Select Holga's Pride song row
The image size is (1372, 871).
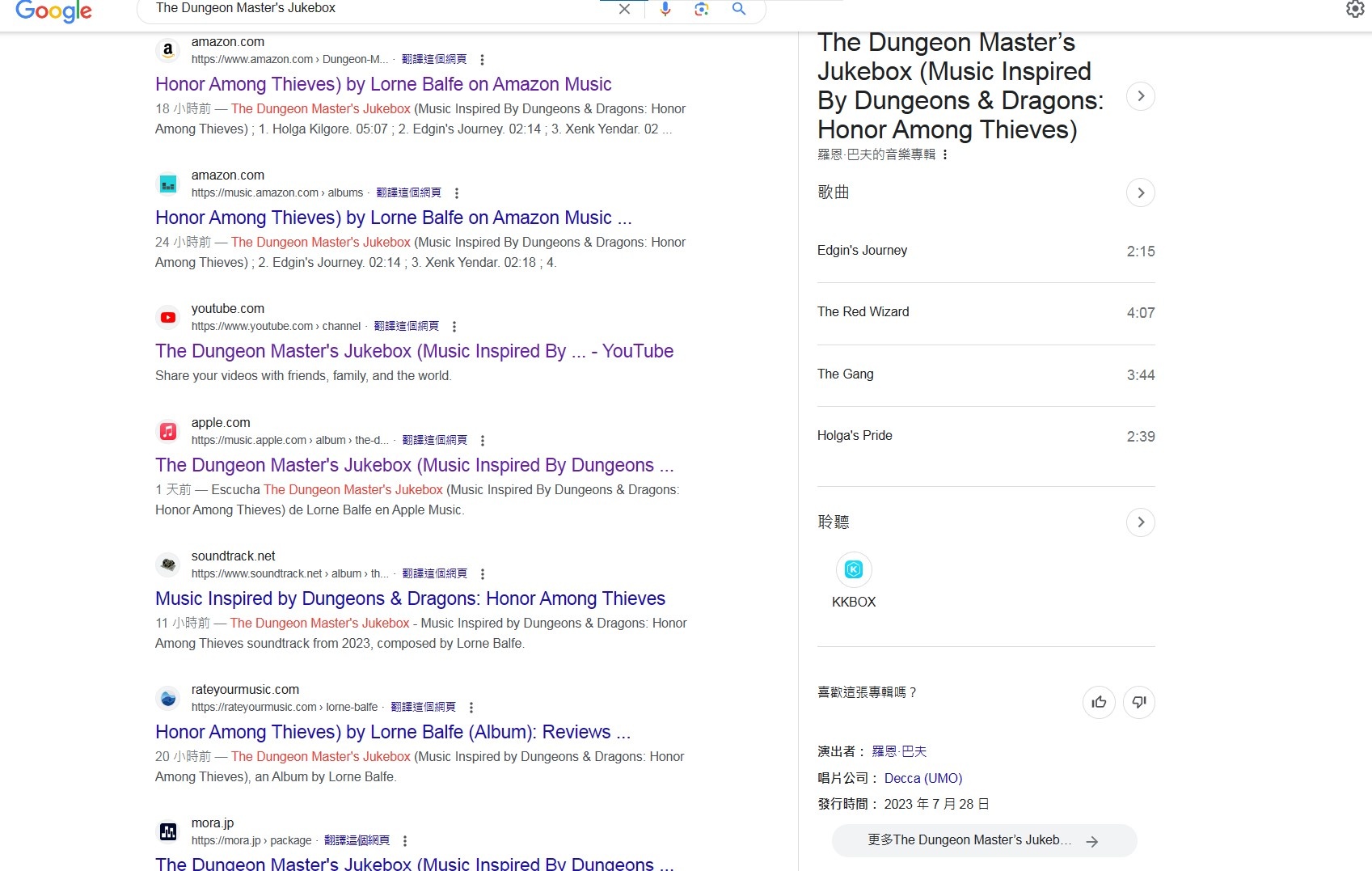986,436
